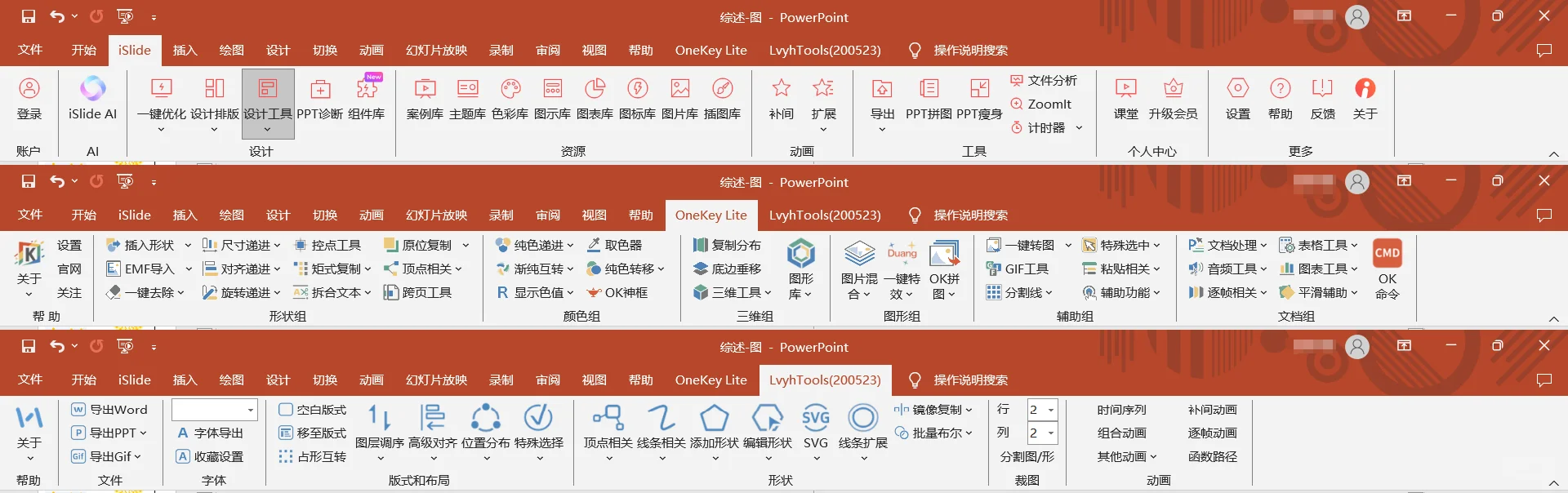The height and width of the screenshot is (493, 1568).
Task: Open the OK拼图 collage tool
Action: pyautogui.click(x=944, y=269)
